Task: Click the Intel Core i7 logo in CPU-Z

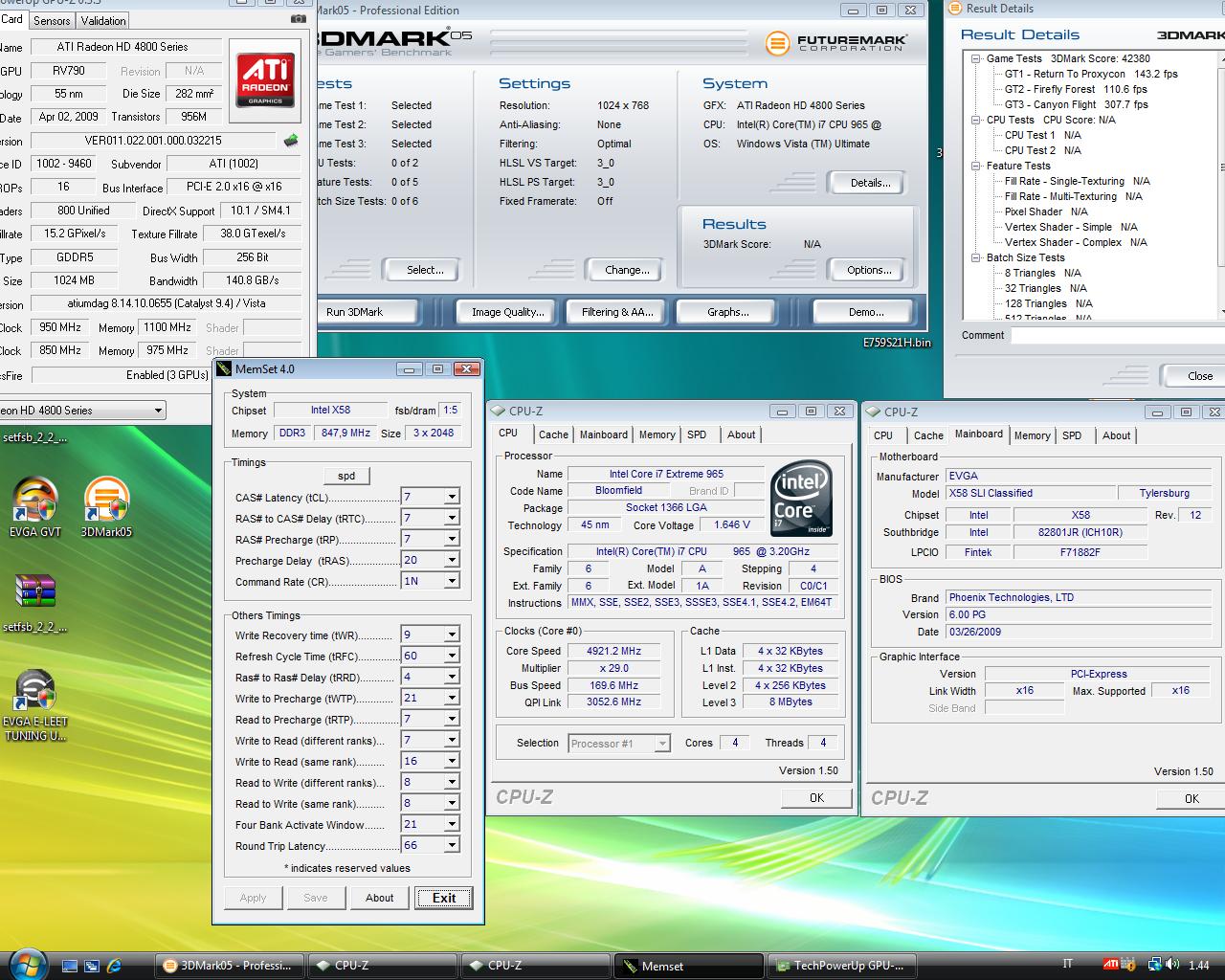Action: pos(801,500)
